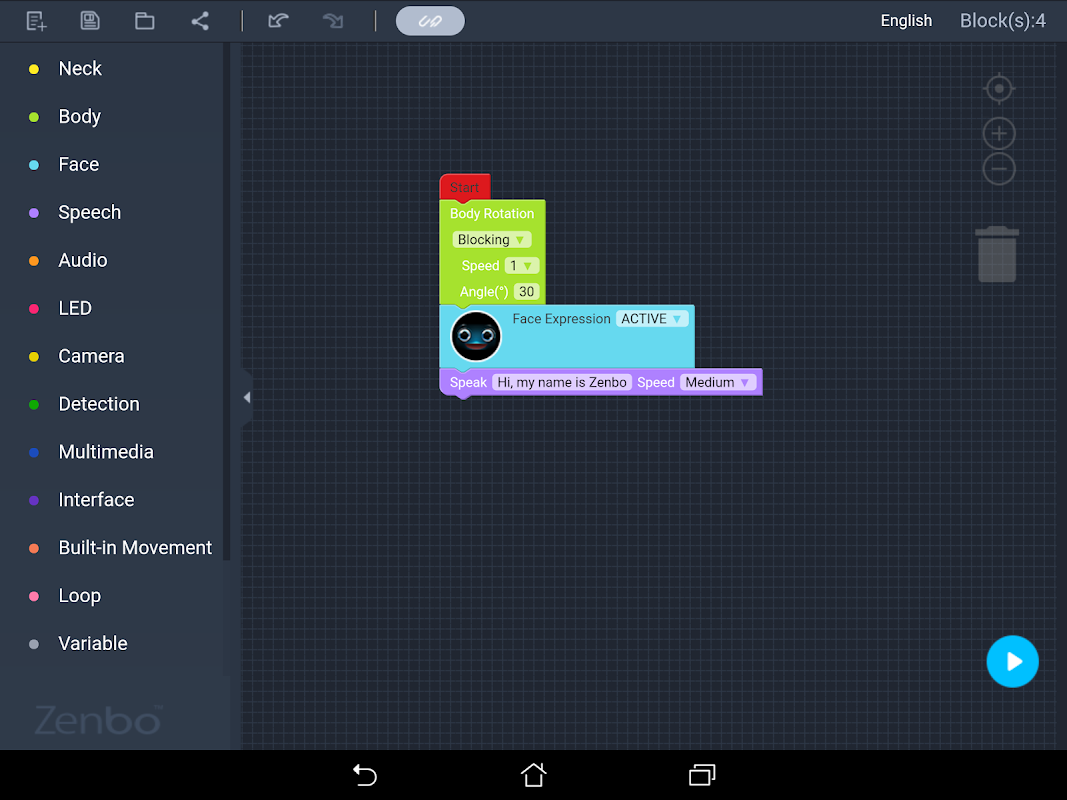This screenshot has width=1067, height=800.
Task: Center the workspace view
Action: pos(999,88)
